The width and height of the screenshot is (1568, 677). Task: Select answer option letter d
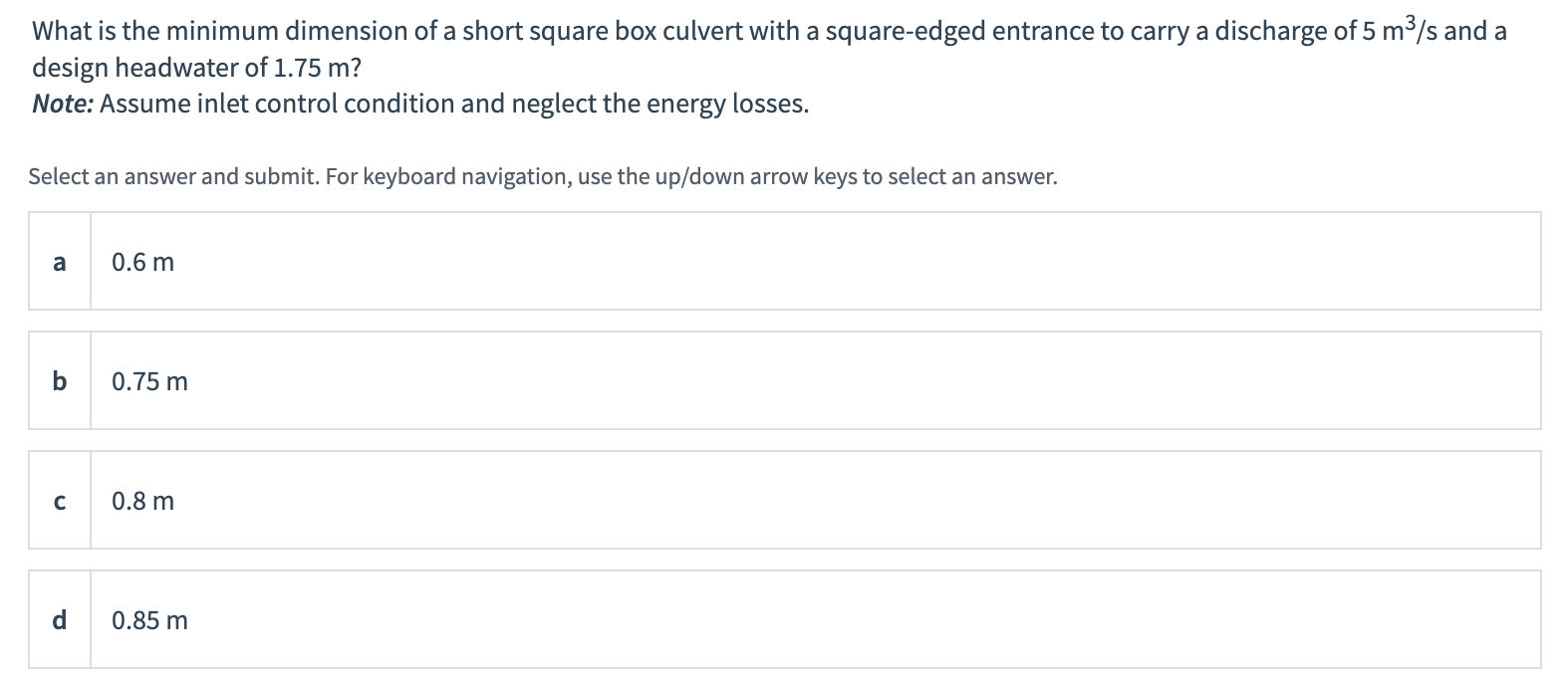pyautogui.click(x=60, y=620)
